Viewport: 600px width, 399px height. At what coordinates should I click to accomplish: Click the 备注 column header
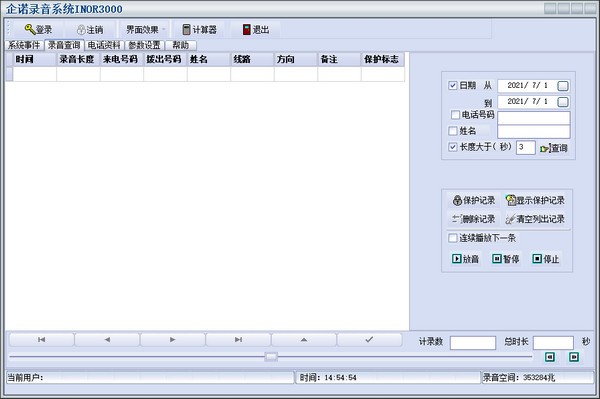point(339,59)
